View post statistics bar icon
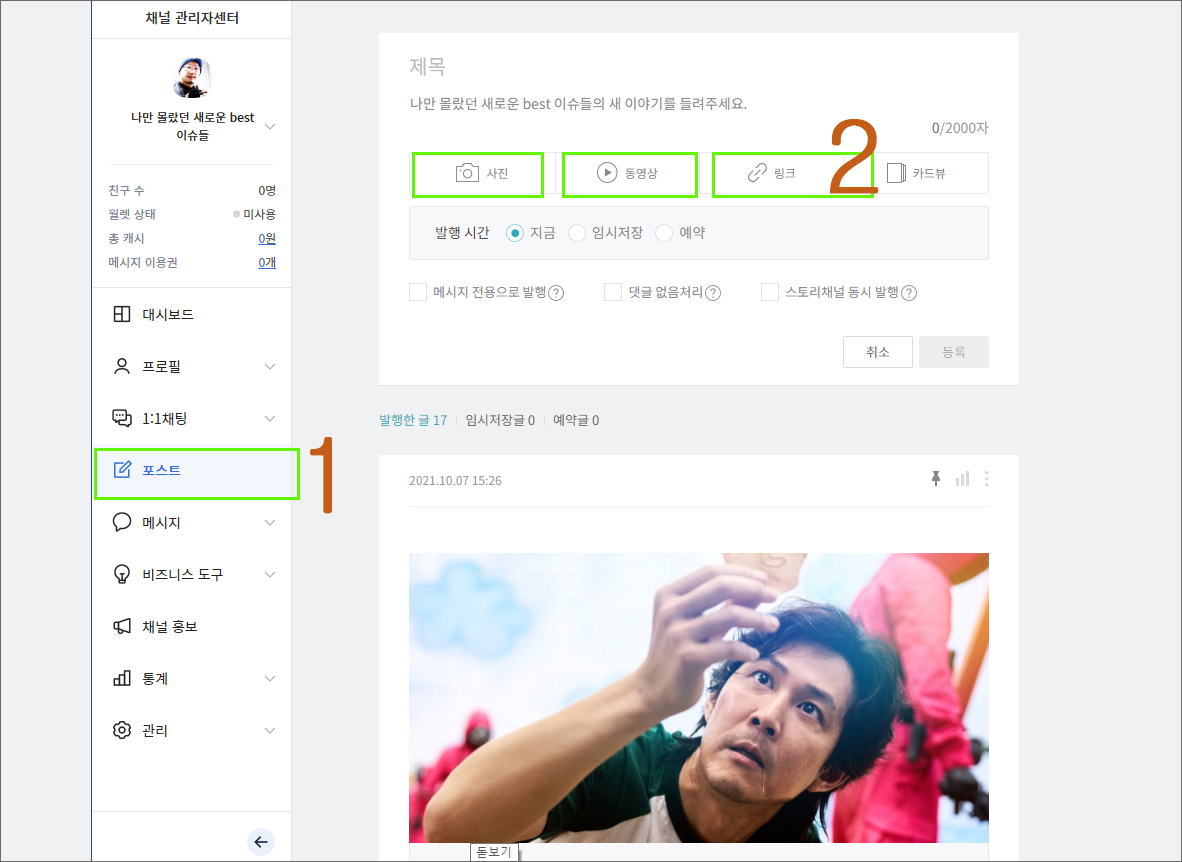Image resolution: width=1182 pixels, height=862 pixels. 962,478
